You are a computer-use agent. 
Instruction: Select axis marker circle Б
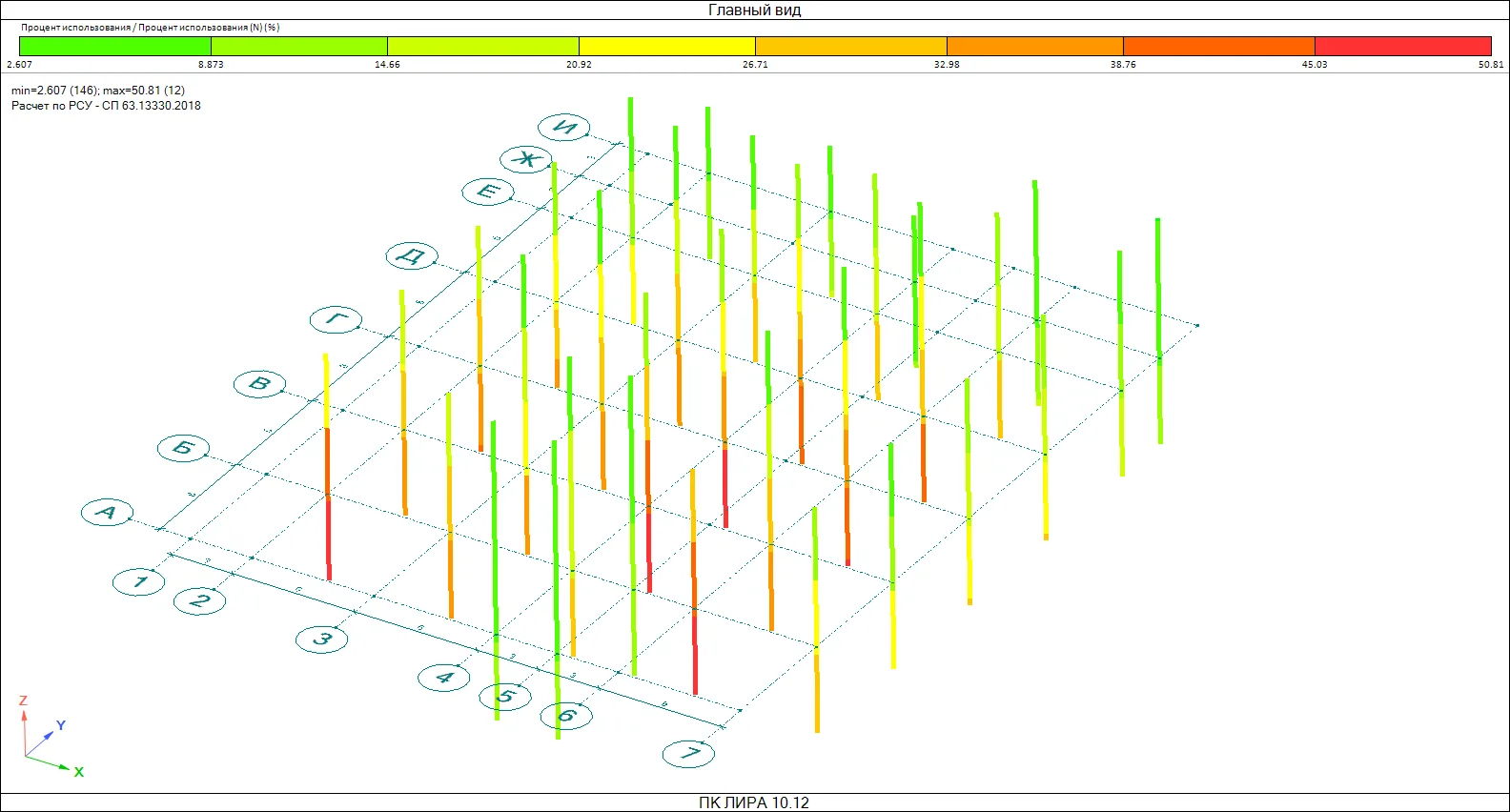tap(183, 448)
